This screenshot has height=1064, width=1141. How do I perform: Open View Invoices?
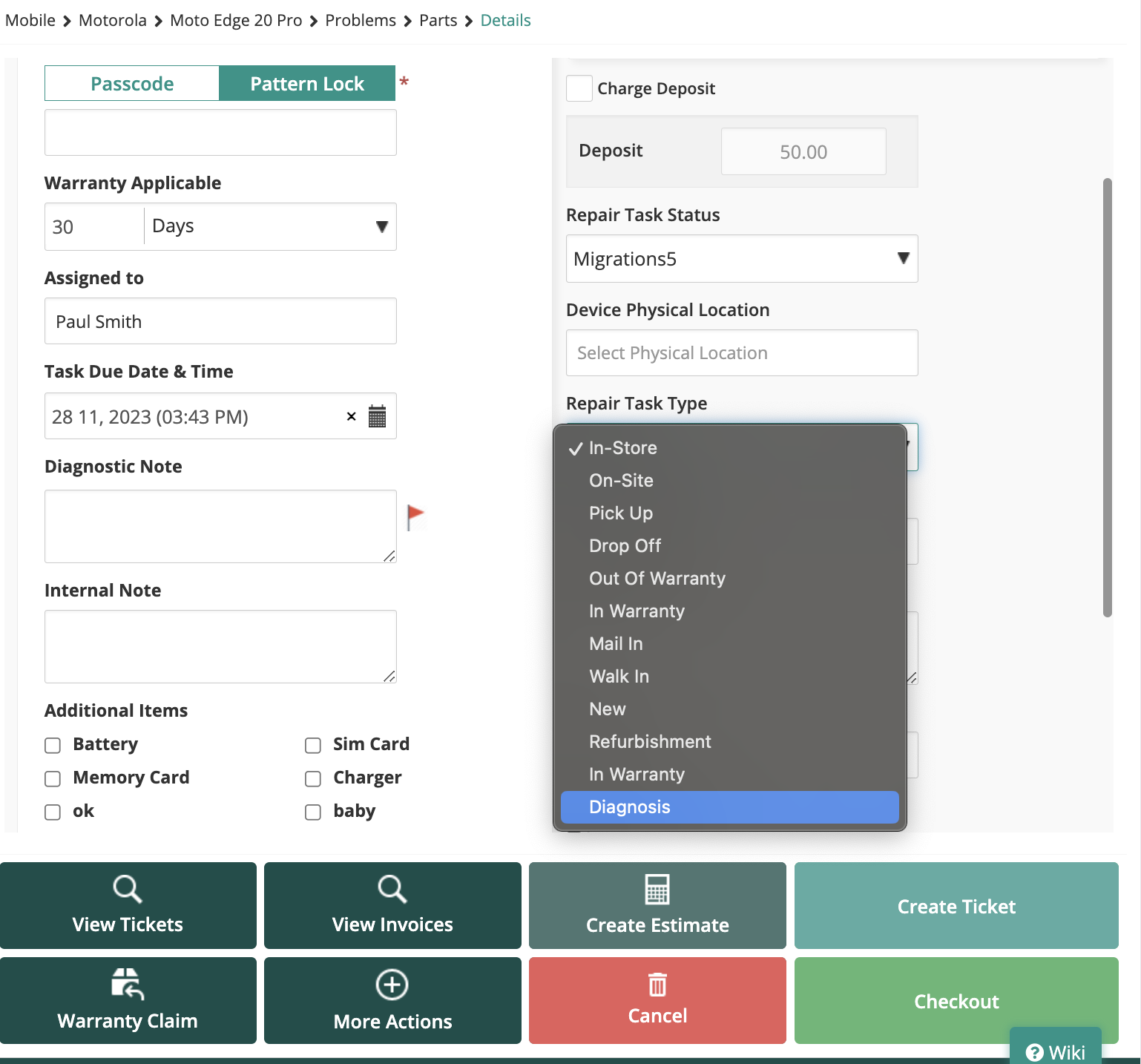392,905
